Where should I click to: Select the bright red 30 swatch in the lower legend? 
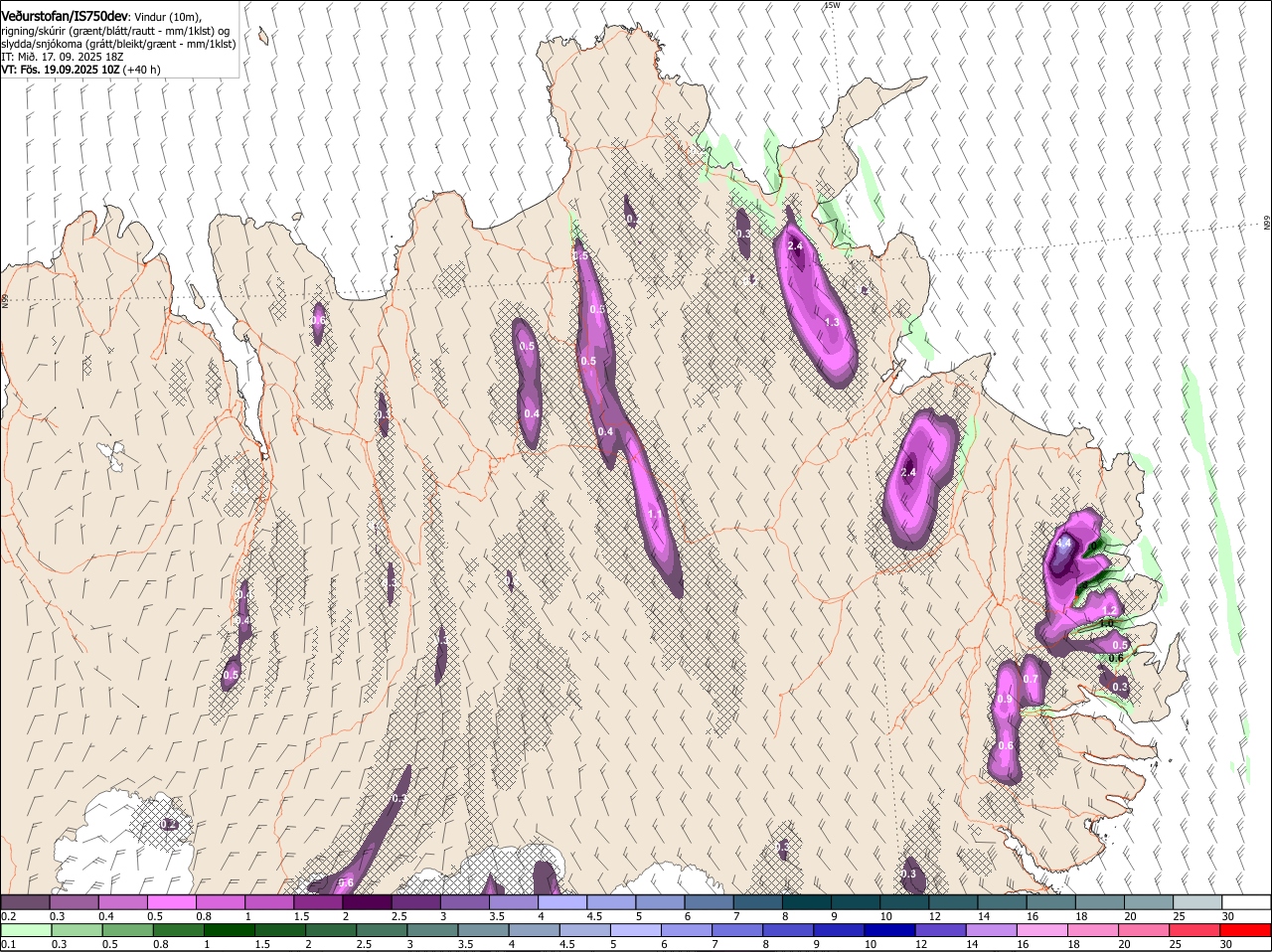click(1246, 931)
